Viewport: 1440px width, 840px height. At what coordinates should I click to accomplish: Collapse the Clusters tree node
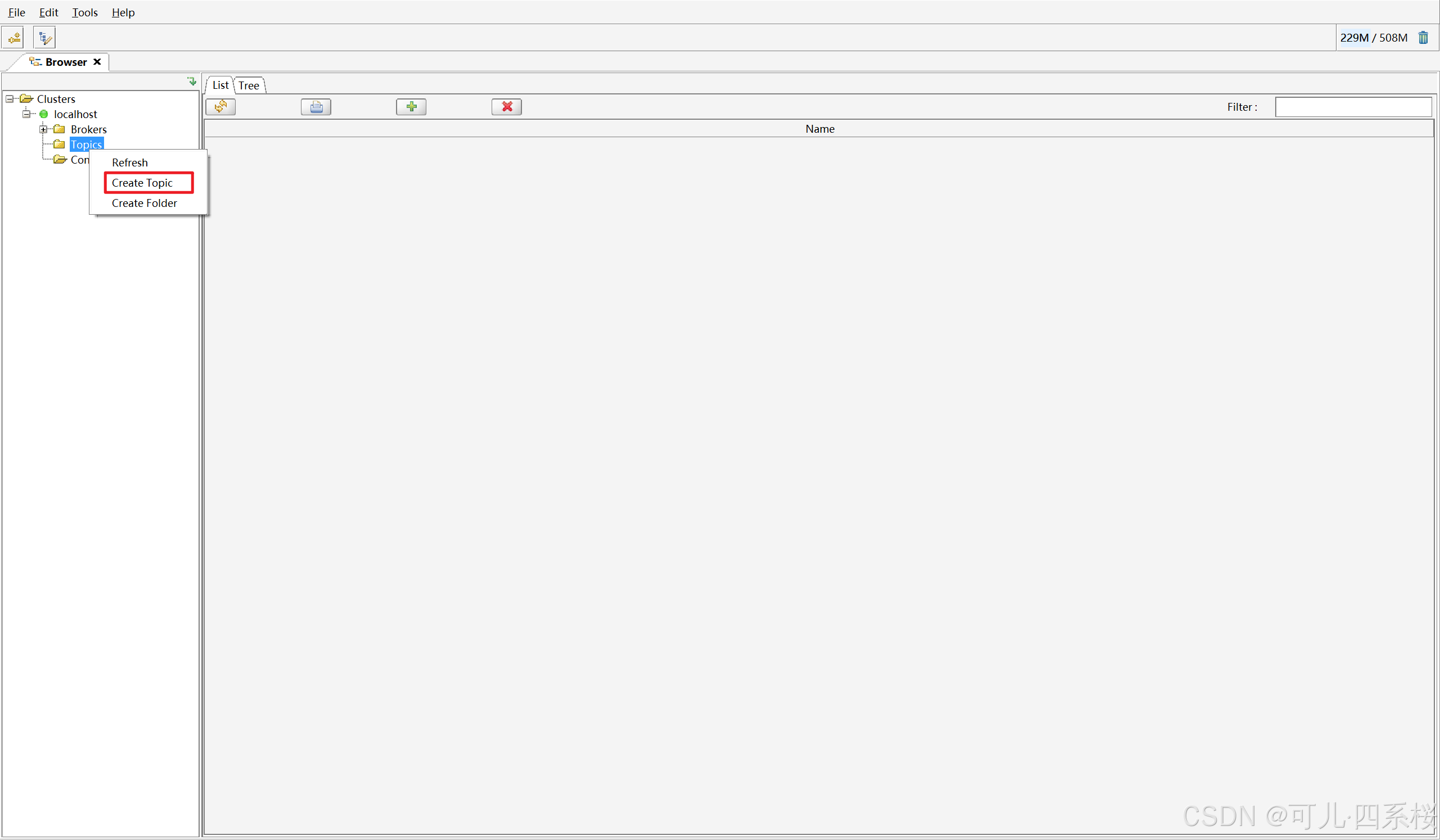(10, 99)
